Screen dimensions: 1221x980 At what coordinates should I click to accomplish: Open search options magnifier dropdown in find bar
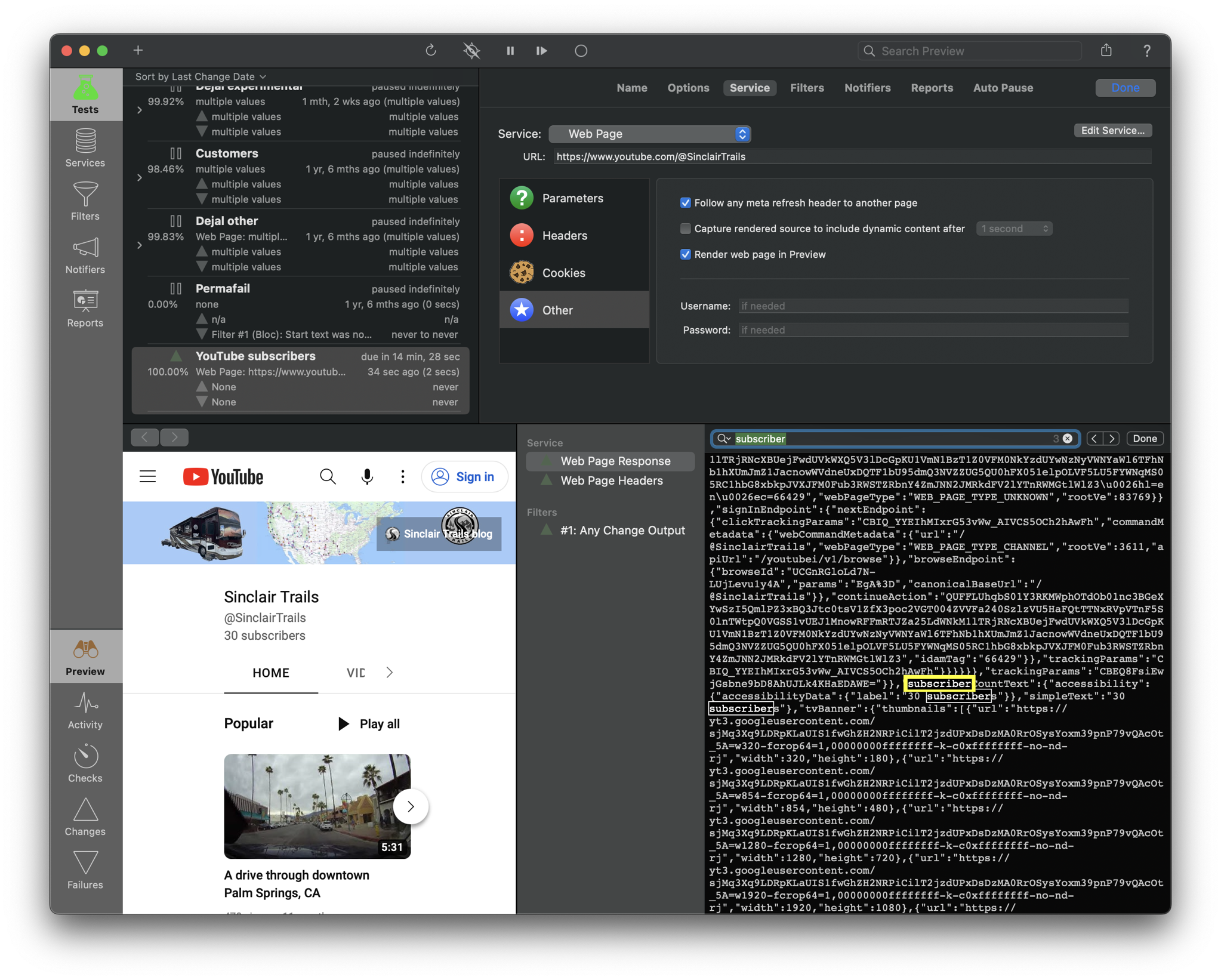coord(724,439)
